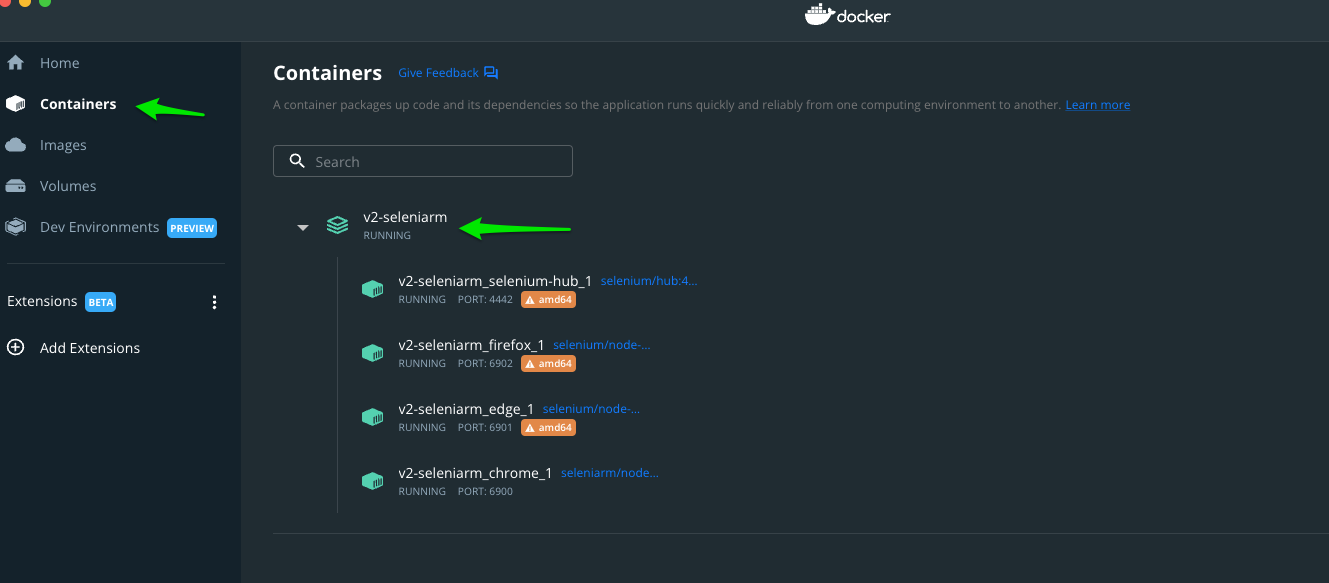The height and width of the screenshot is (583, 1329).
Task: Click amd64 warning badge on firefox_1
Action: pyautogui.click(x=548, y=363)
